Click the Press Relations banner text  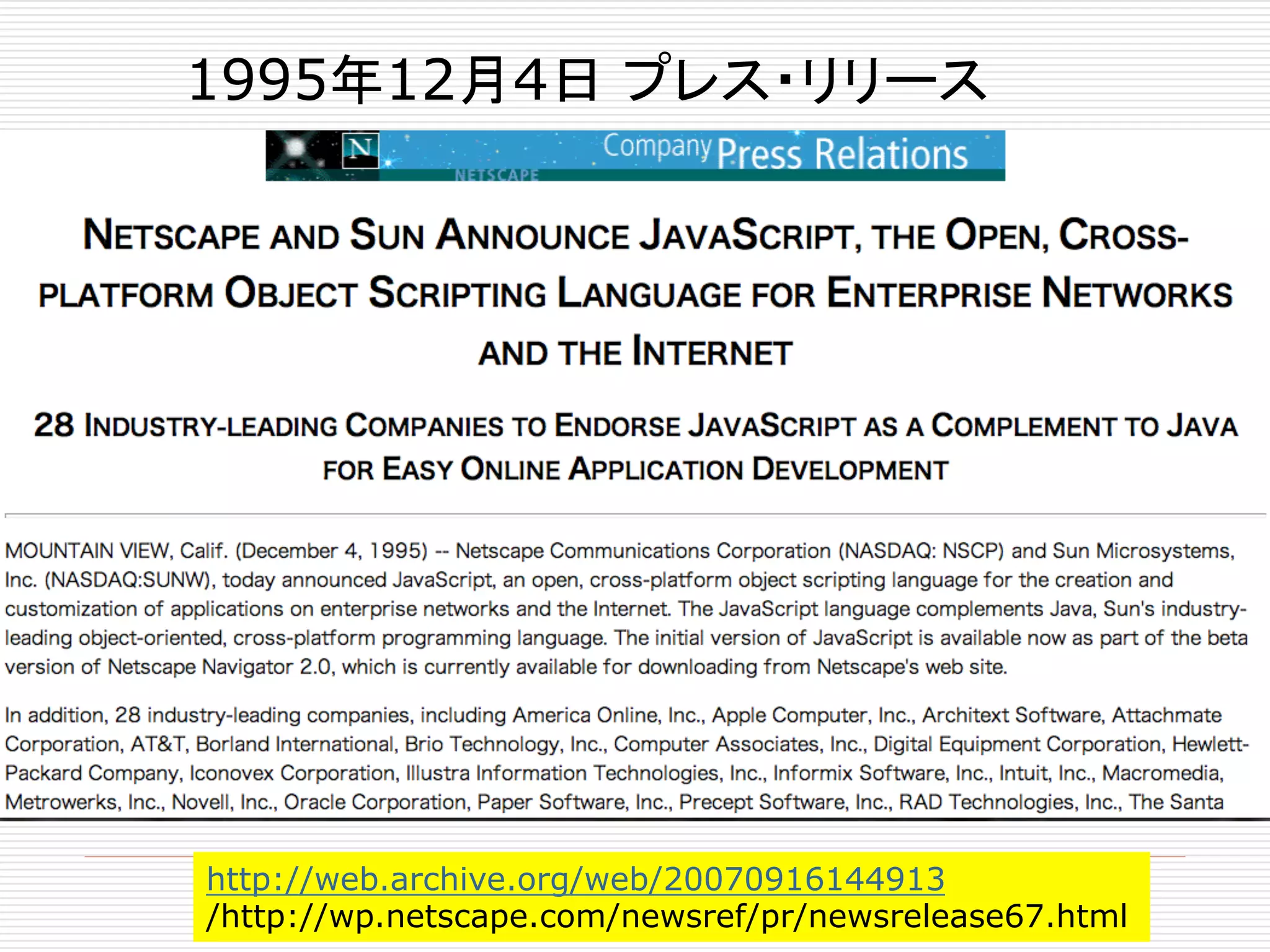[x=841, y=153]
